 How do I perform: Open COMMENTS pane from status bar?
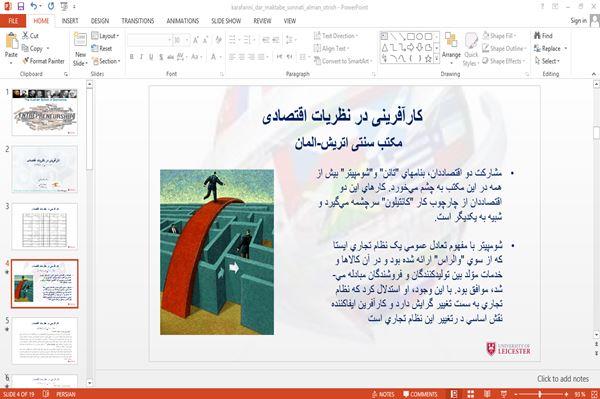420,394
